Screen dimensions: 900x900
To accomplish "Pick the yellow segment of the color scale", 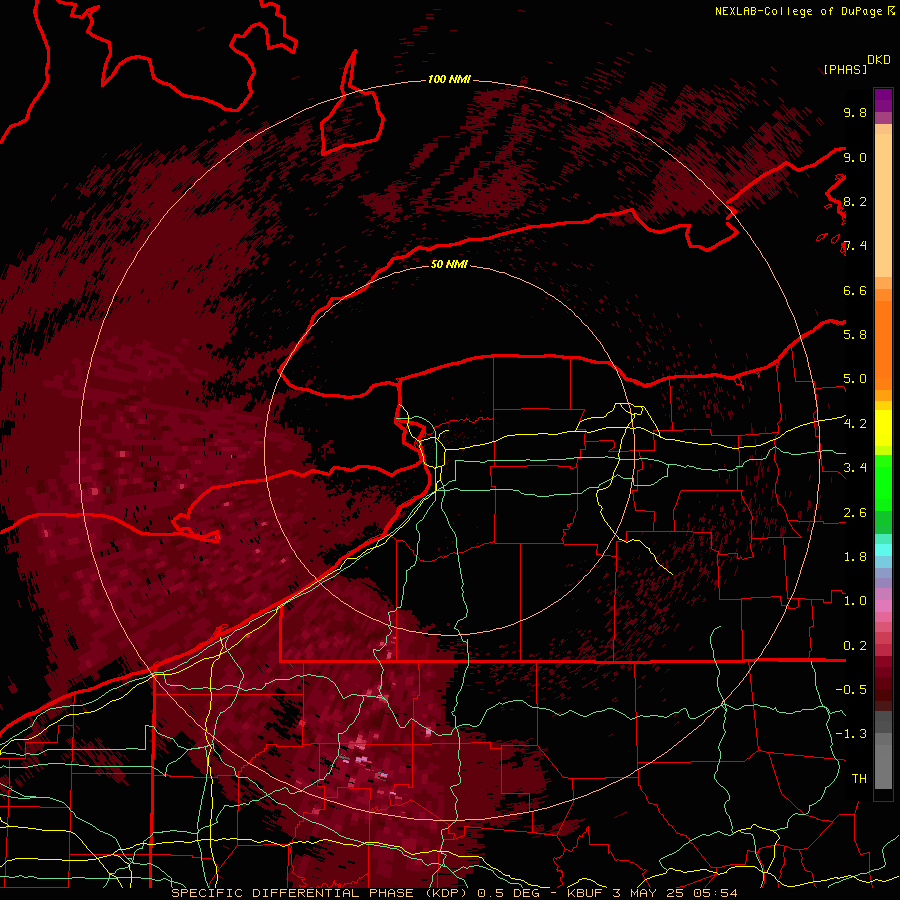I will click(x=883, y=428).
